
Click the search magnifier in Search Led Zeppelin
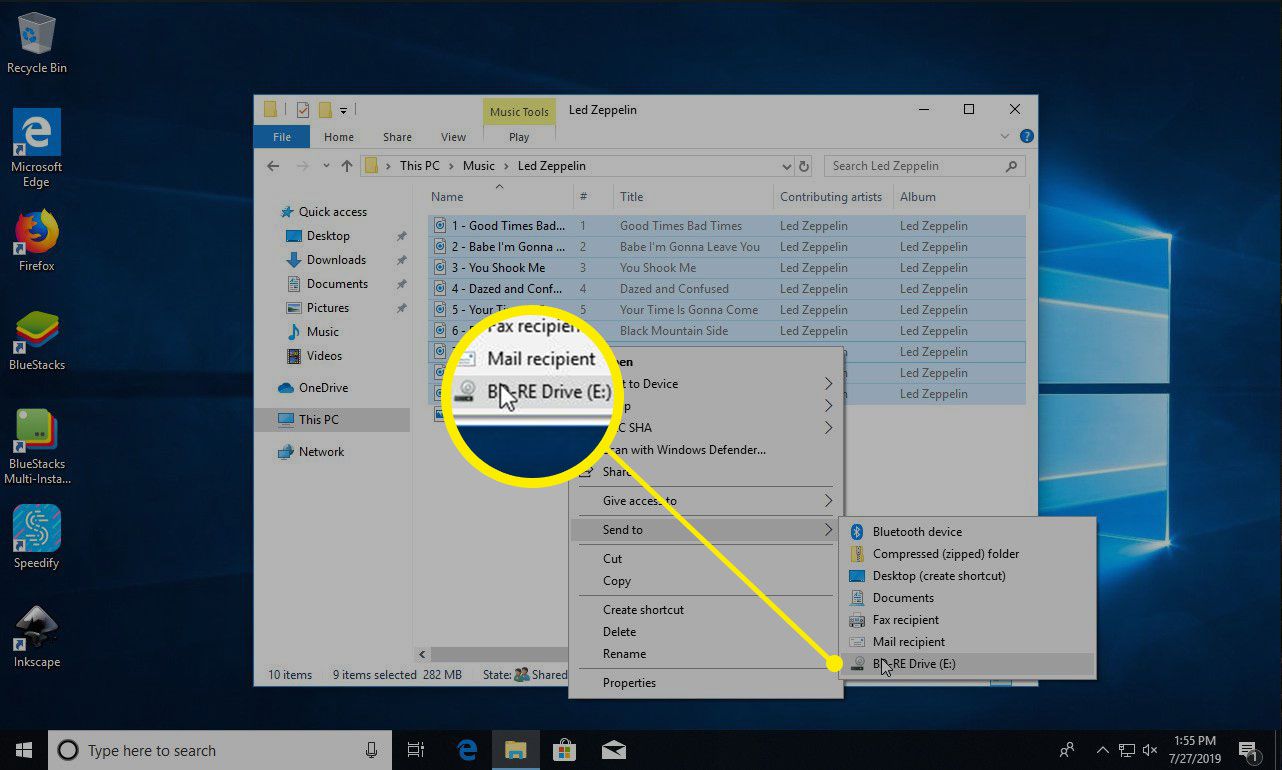pos(1011,166)
